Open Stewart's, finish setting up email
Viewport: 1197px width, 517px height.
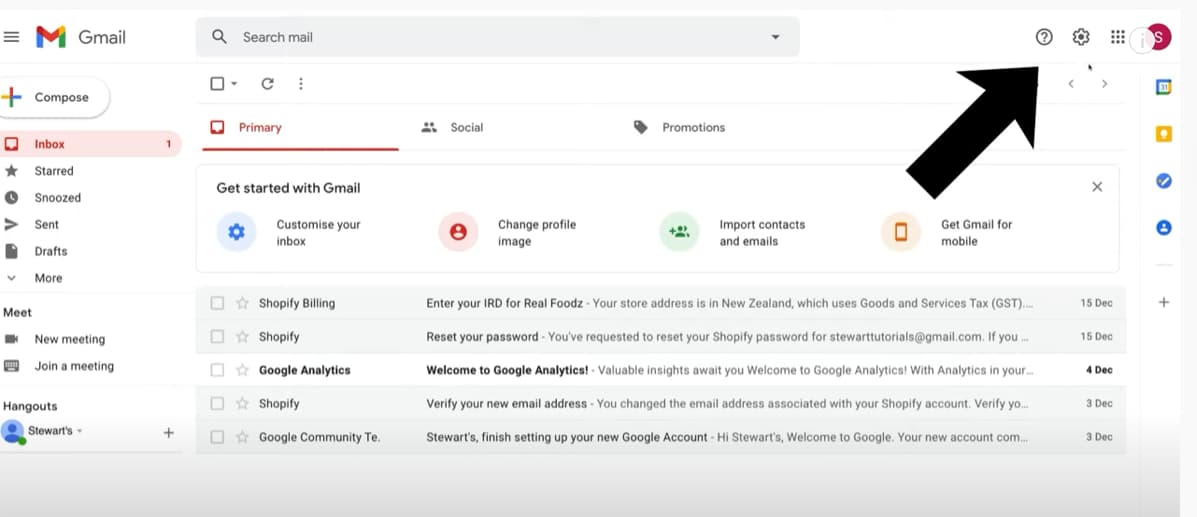[660, 438]
